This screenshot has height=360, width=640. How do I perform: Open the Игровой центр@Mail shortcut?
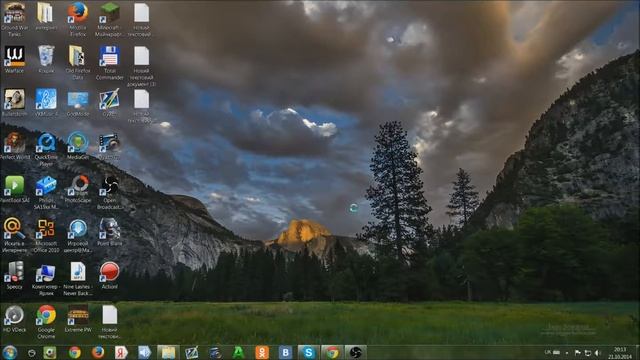78,235
